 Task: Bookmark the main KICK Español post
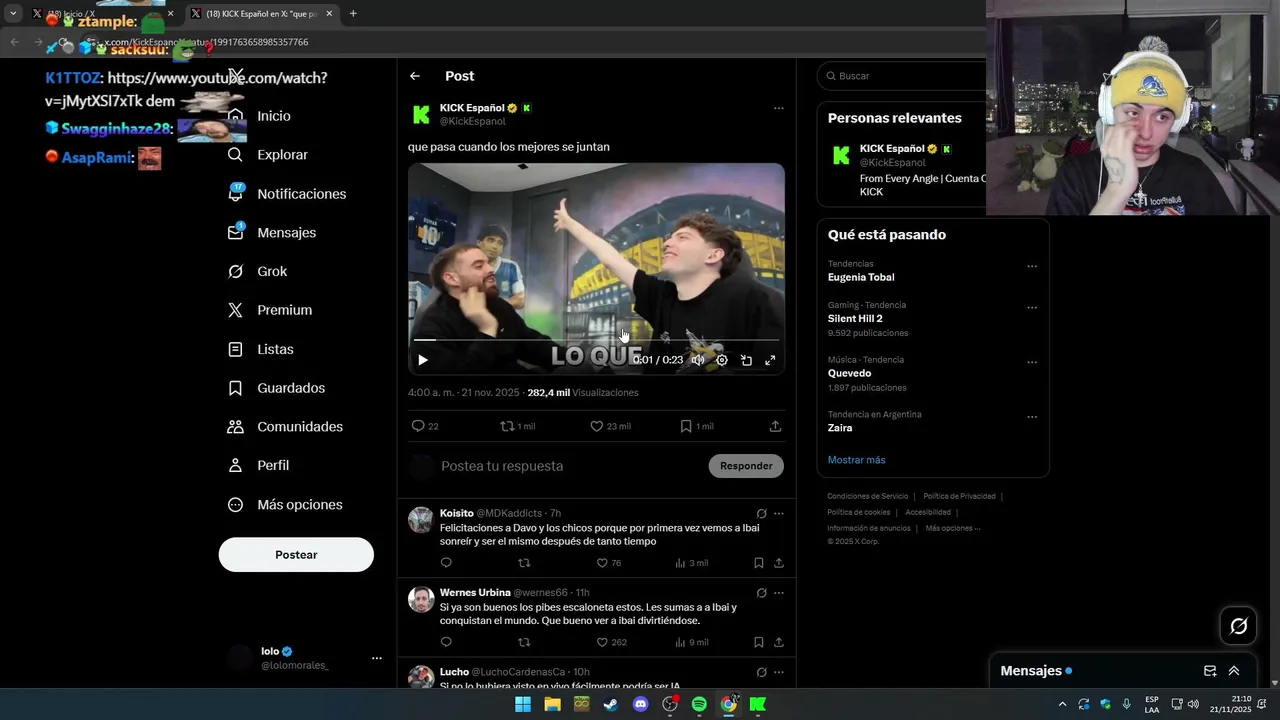pyautogui.click(x=686, y=426)
